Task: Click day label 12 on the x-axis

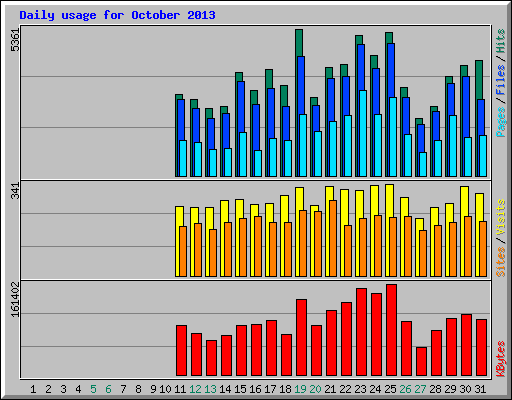Action: pos(195,389)
